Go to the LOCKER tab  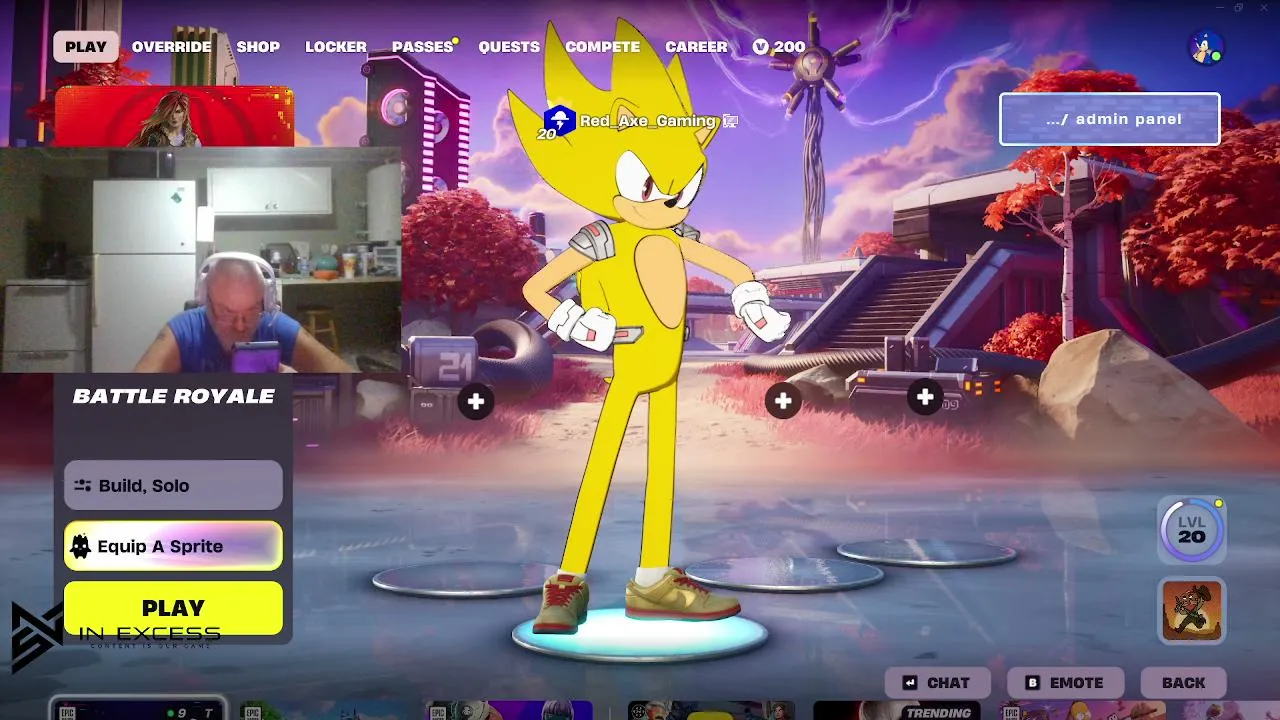coord(335,47)
